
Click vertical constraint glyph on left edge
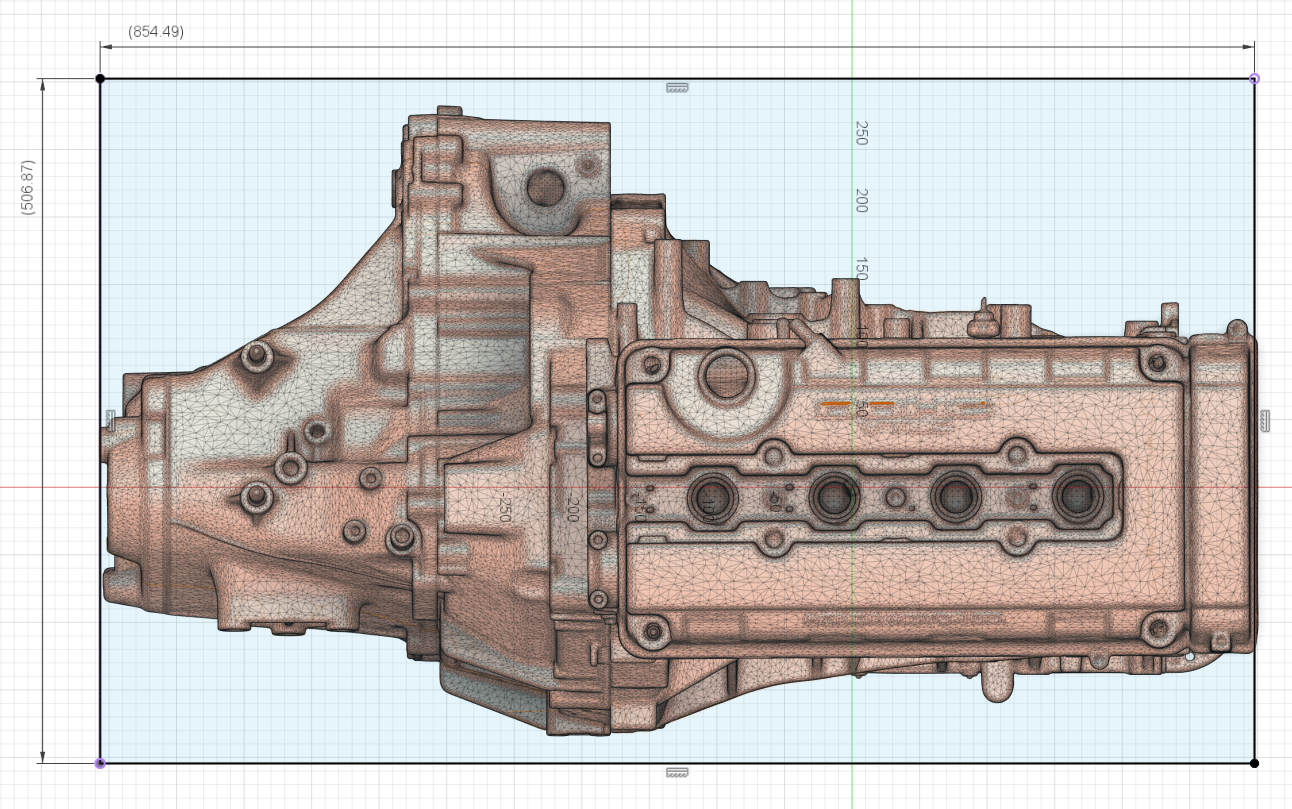[110, 420]
